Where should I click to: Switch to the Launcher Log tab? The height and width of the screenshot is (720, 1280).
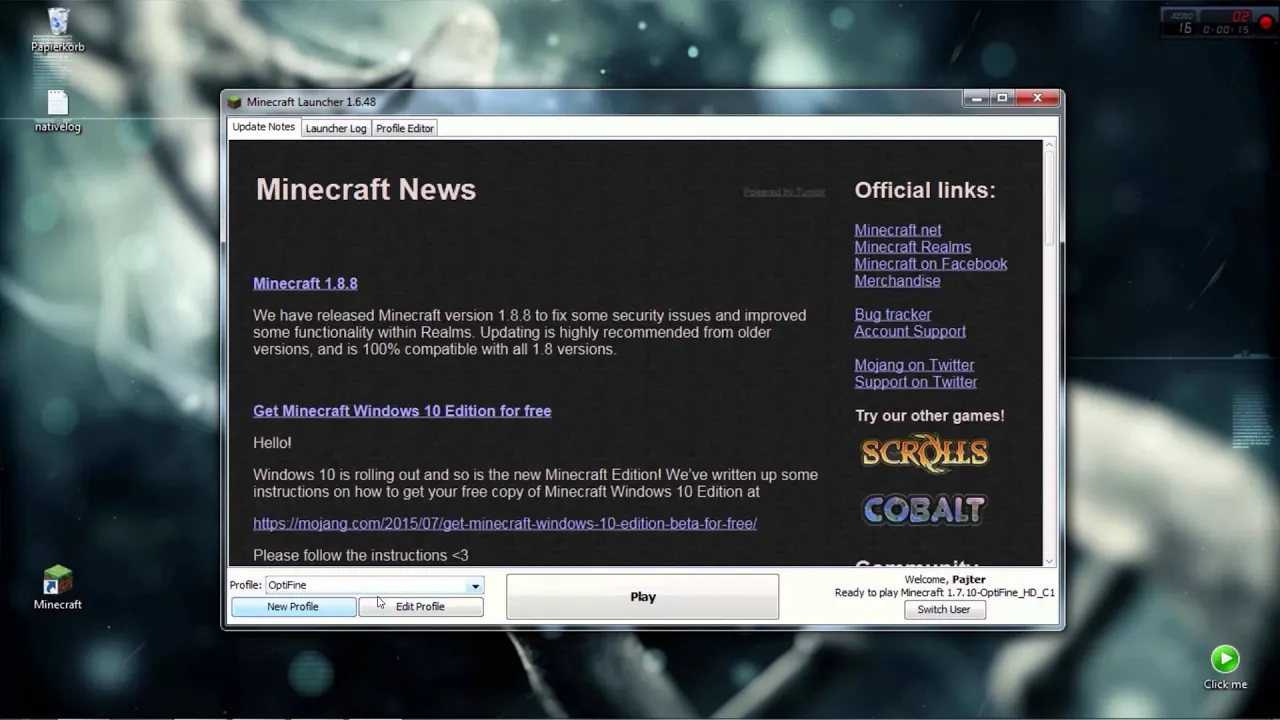click(x=336, y=128)
